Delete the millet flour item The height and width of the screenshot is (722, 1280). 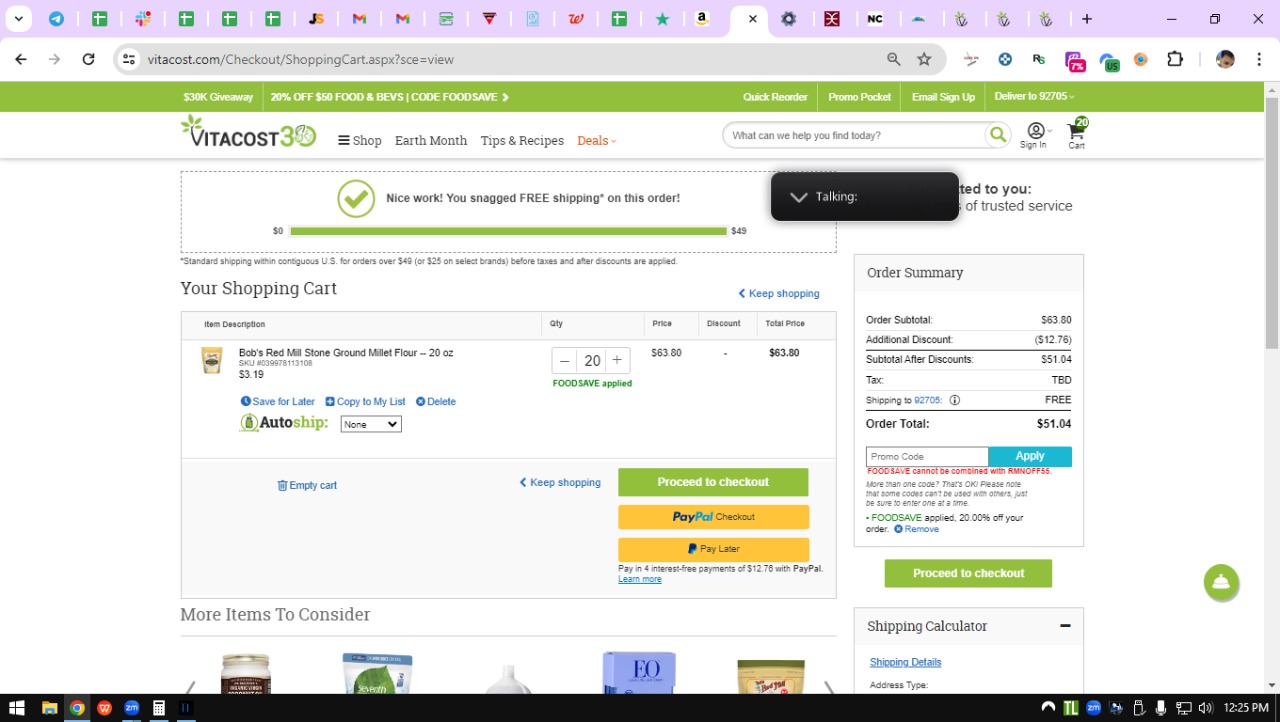pos(436,402)
